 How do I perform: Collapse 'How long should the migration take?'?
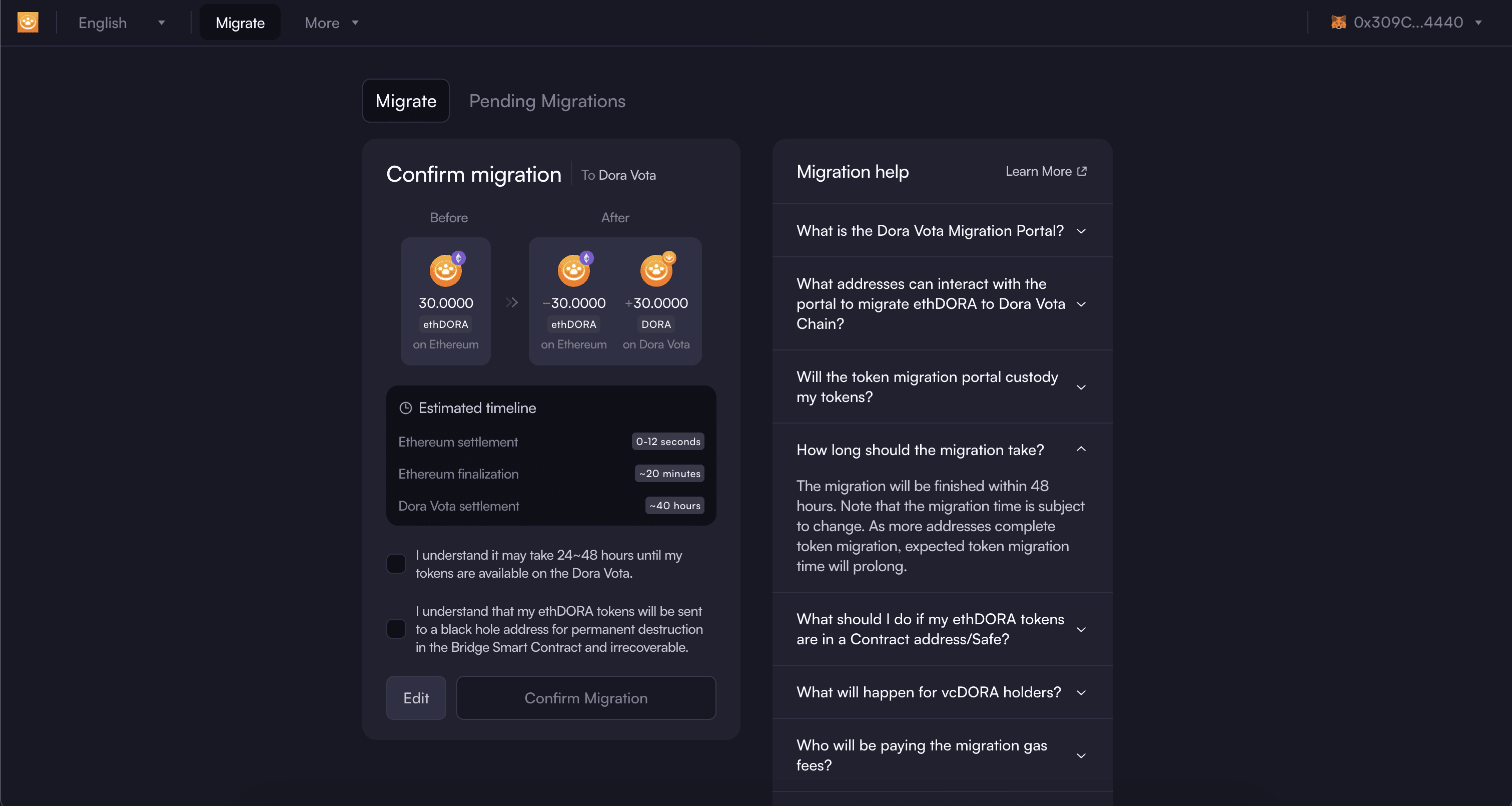(x=942, y=450)
